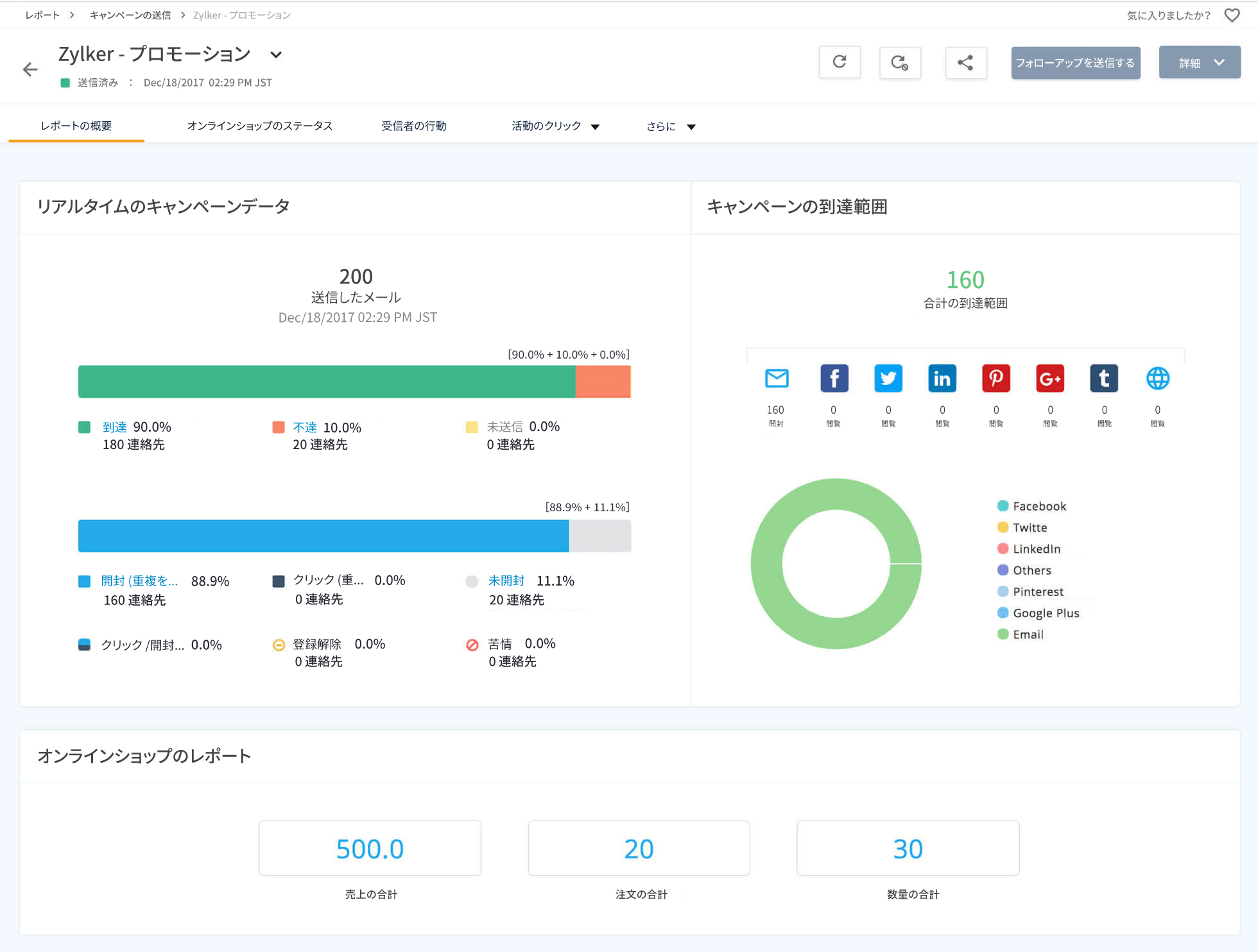Click the 200 送信したメール count
Image resolution: width=1258 pixels, height=952 pixels.
[356, 276]
